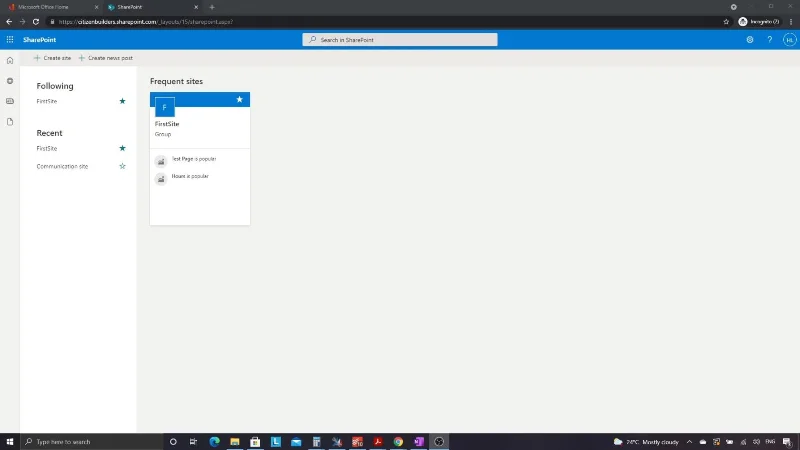Toggle follow star on FirstSite card
This screenshot has height=450, width=800.
(239, 99)
